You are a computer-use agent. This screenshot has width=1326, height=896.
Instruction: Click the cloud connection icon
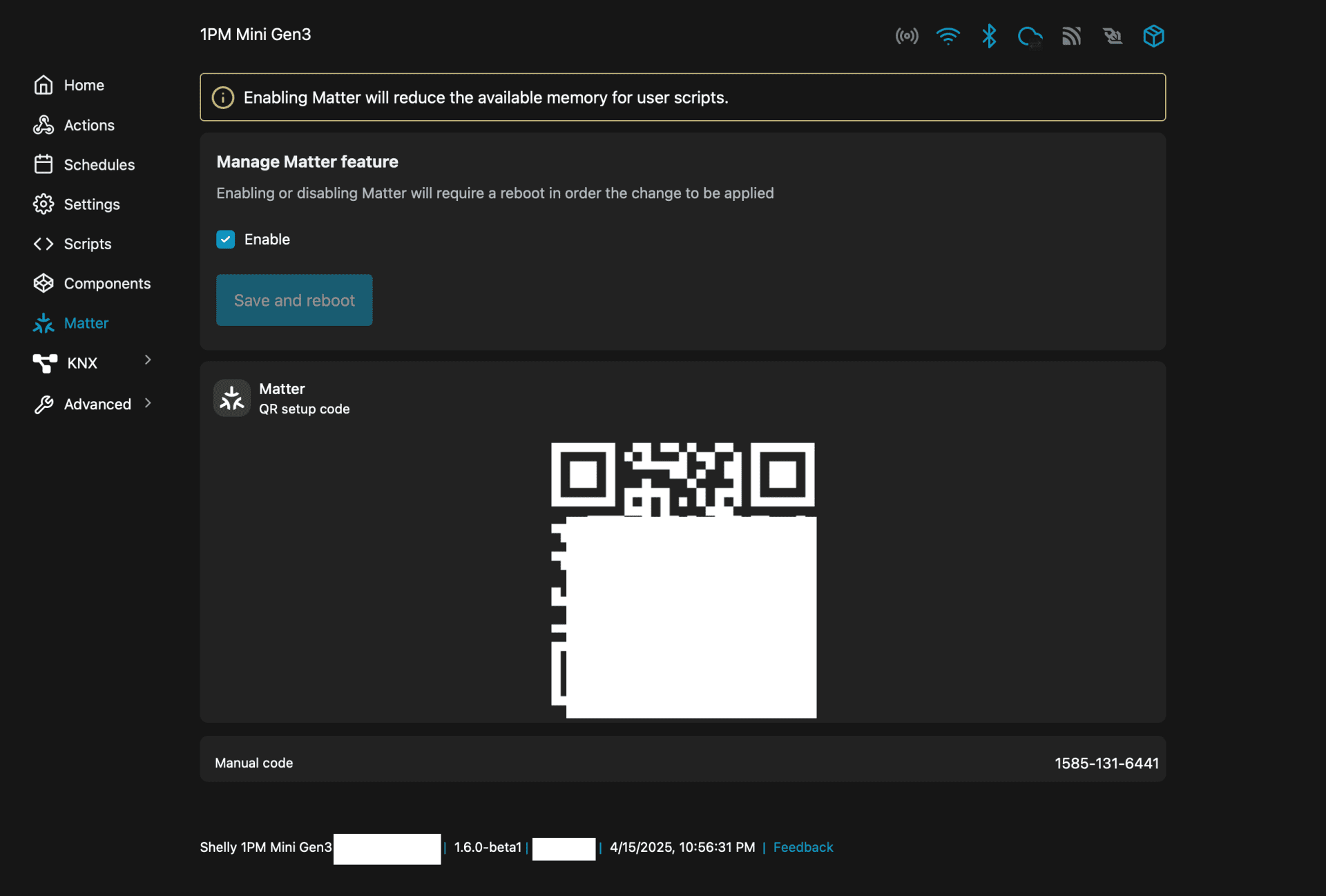[1030, 36]
